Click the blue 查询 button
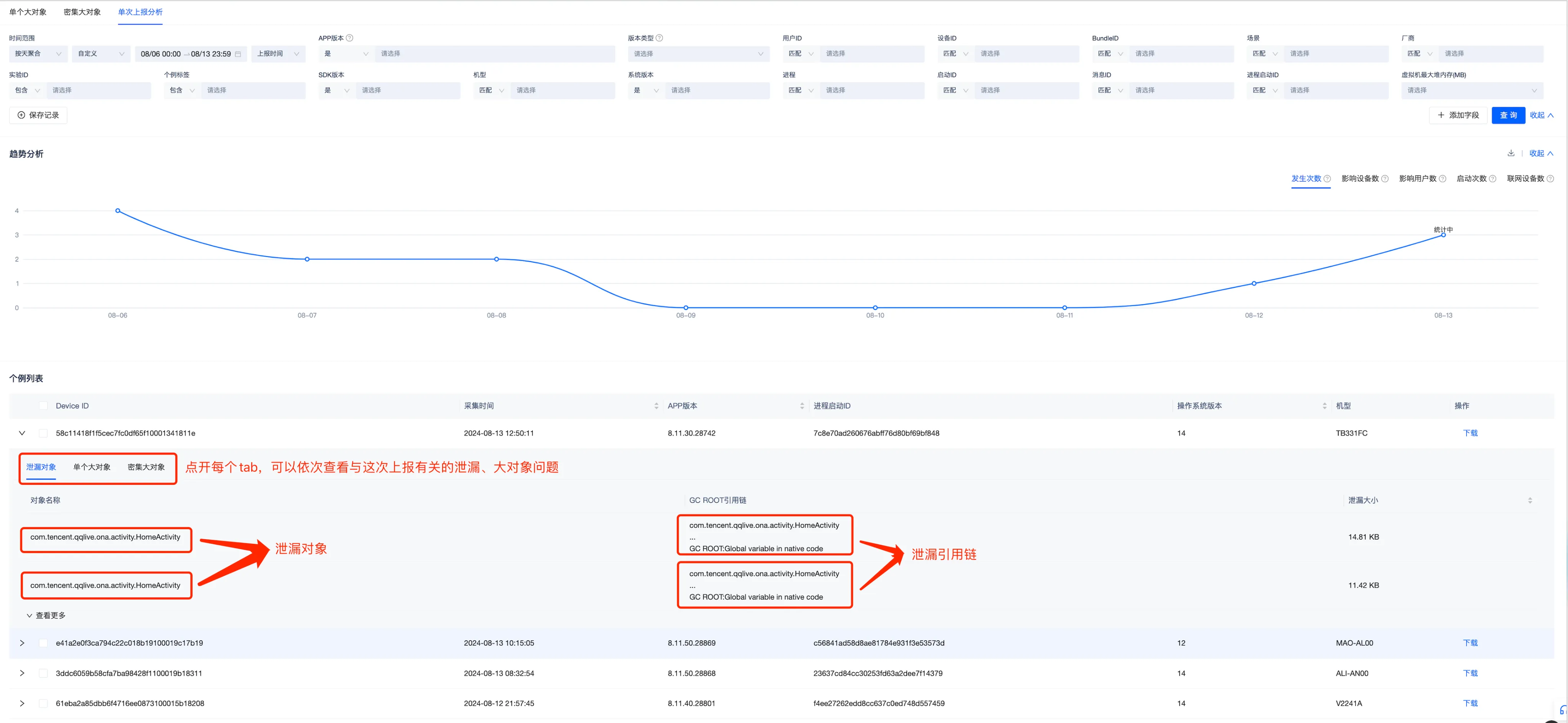Screen dimensions: 1568x723 coord(1508,115)
